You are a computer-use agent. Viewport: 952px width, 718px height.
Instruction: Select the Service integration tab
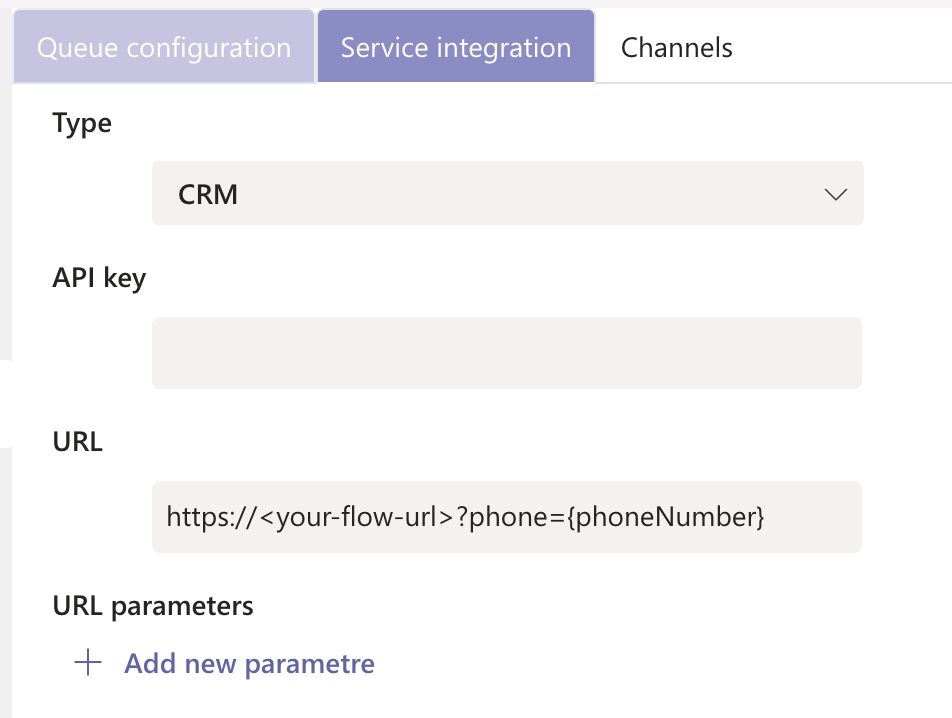point(455,46)
